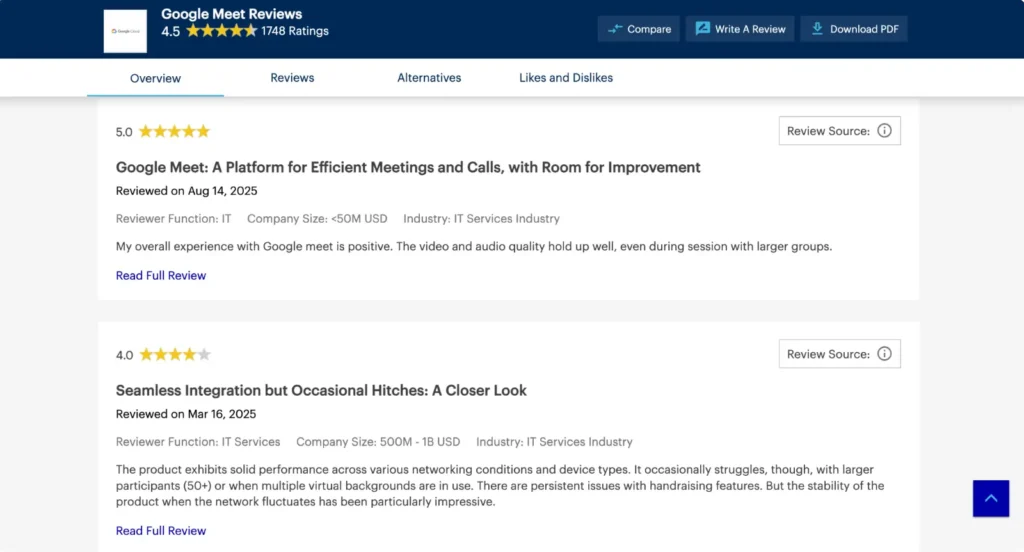The width and height of the screenshot is (1024, 552).
Task: Click the Write A Review pencil icon
Action: (x=702, y=28)
